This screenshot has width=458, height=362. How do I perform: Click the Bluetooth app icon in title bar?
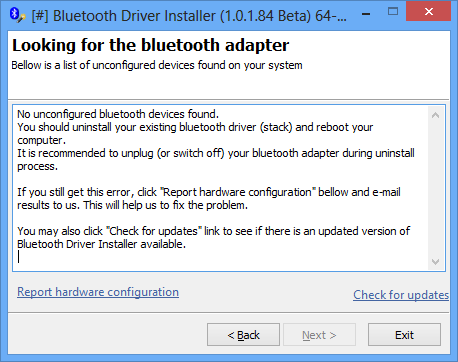[x=17, y=15]
